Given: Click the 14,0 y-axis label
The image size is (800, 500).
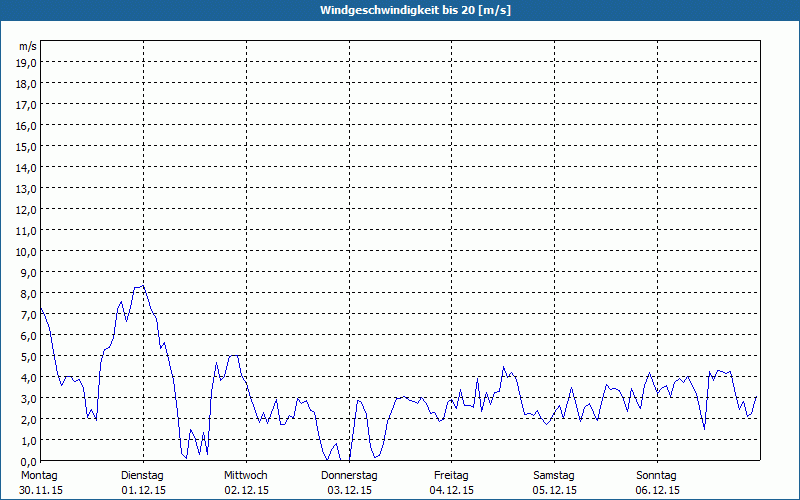Looking at the screenshot, I should (27, 168).
